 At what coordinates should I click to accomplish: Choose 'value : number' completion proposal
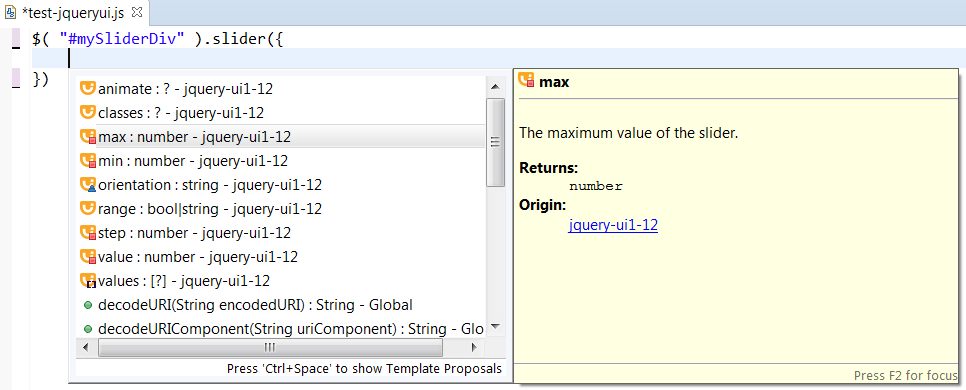(282, 257)
